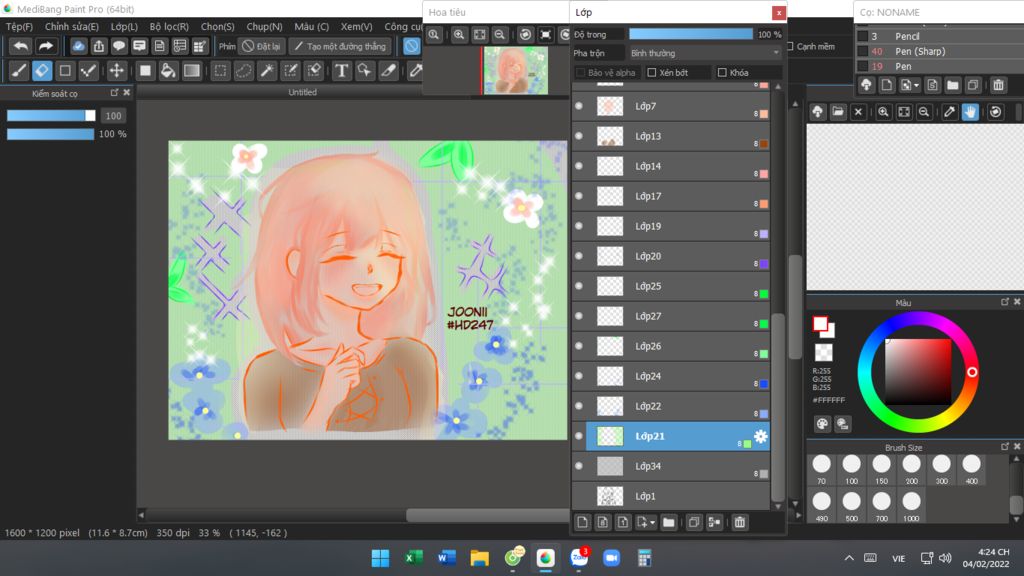Hide layer Lớp34
This screenshot has width=1024, height=576.
(579, 466)
